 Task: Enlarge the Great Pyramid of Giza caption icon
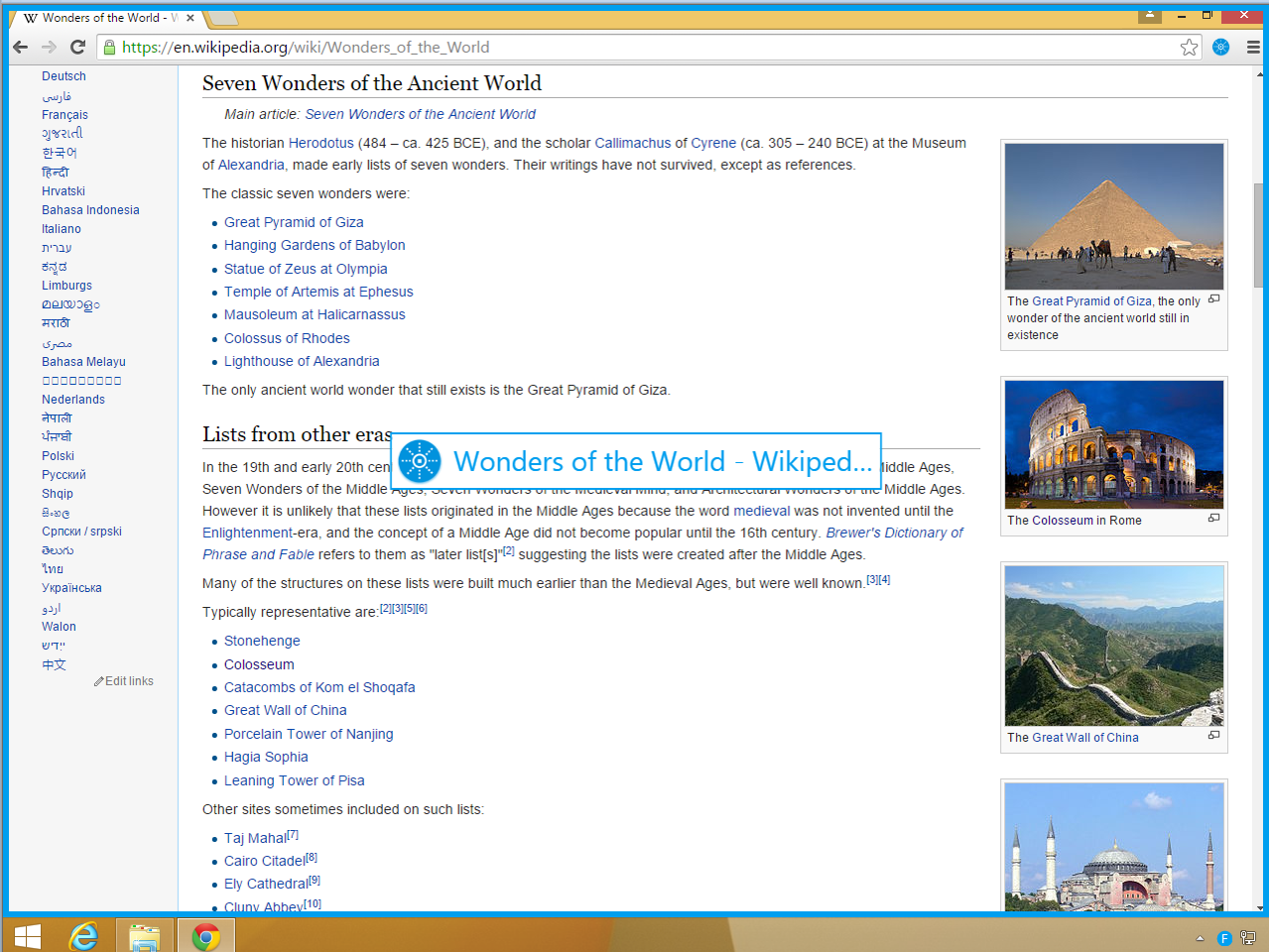pos(1213,299)
